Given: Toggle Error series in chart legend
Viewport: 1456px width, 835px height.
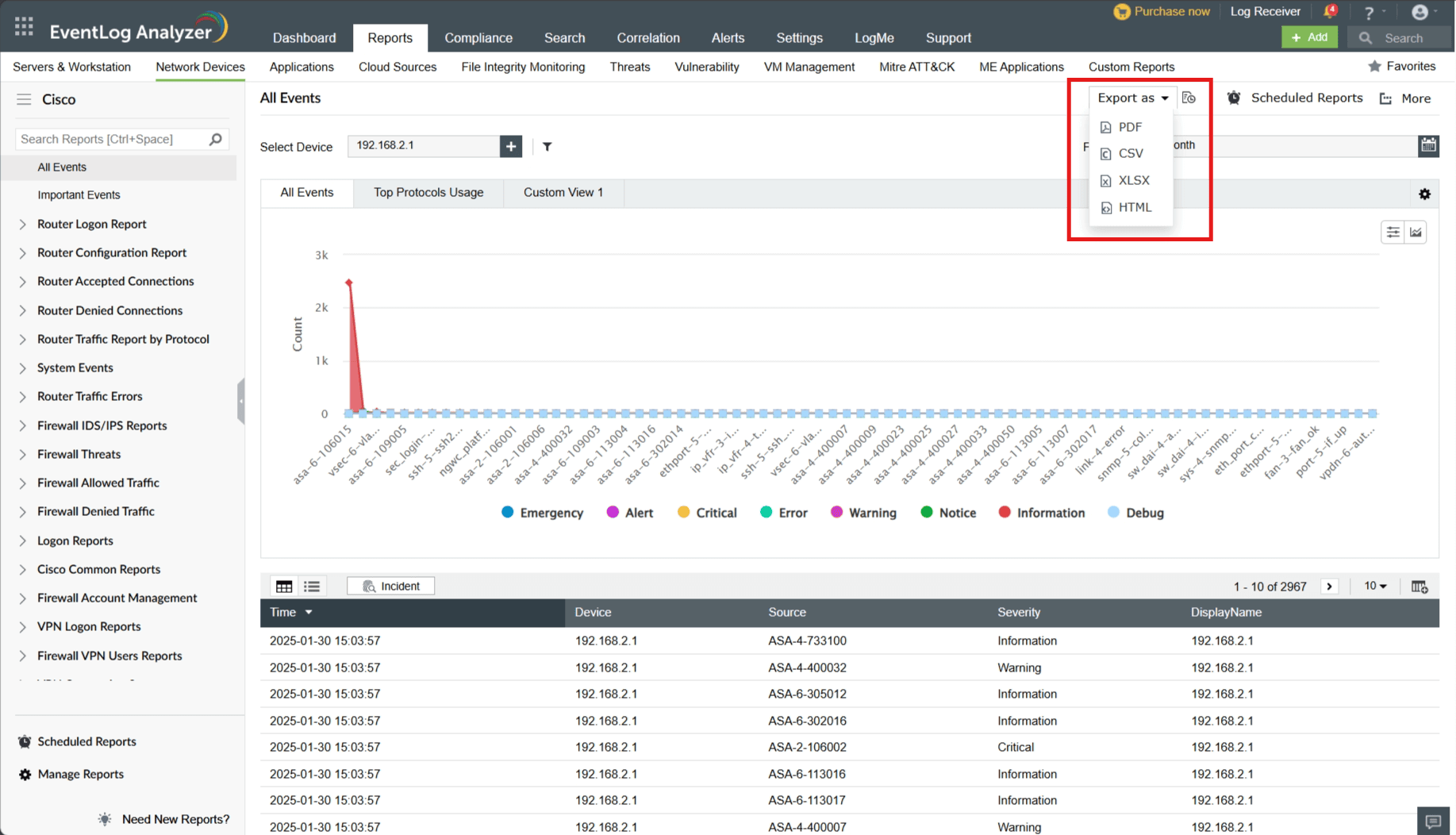Looking at the screenshot, I should [783, 513].
